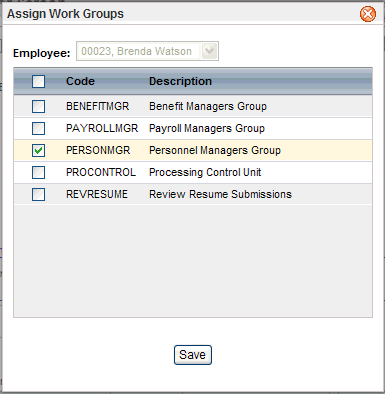Click the Employee field showing Brenda Watson
This screenshot has height=394, width=385.
(147, 51)
